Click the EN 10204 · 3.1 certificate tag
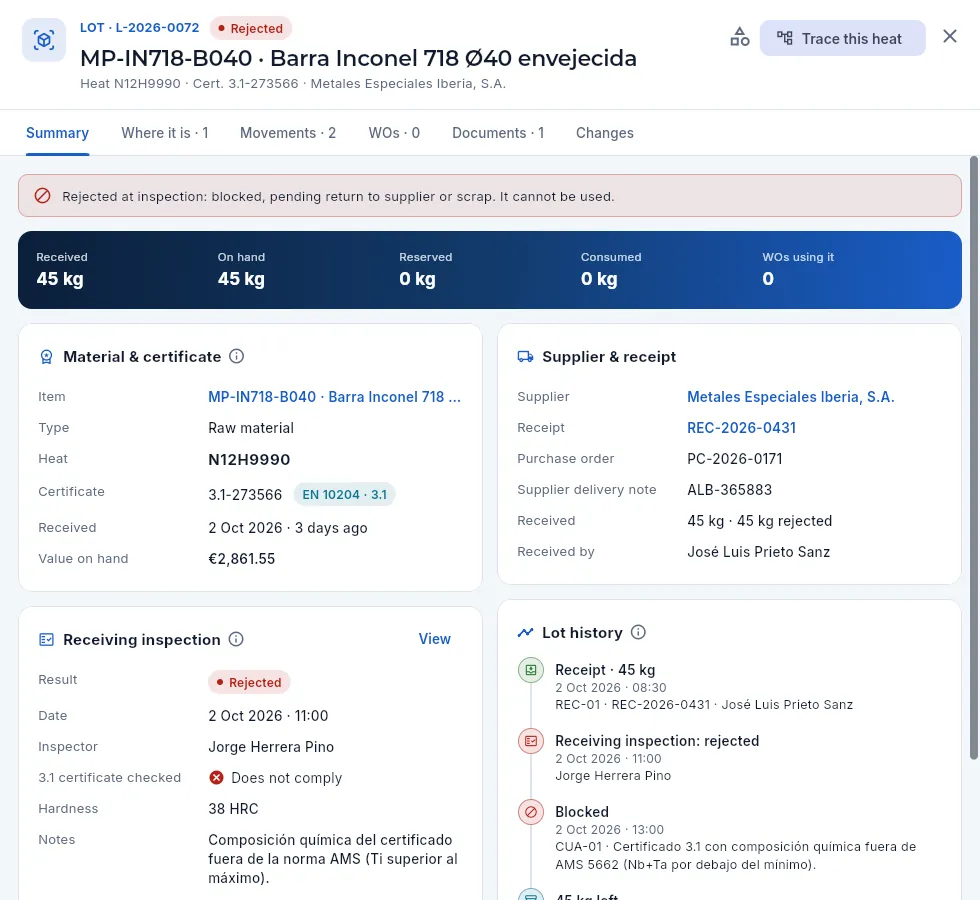The width and height of the screenshot is (980, 900). tap(344, 494)
